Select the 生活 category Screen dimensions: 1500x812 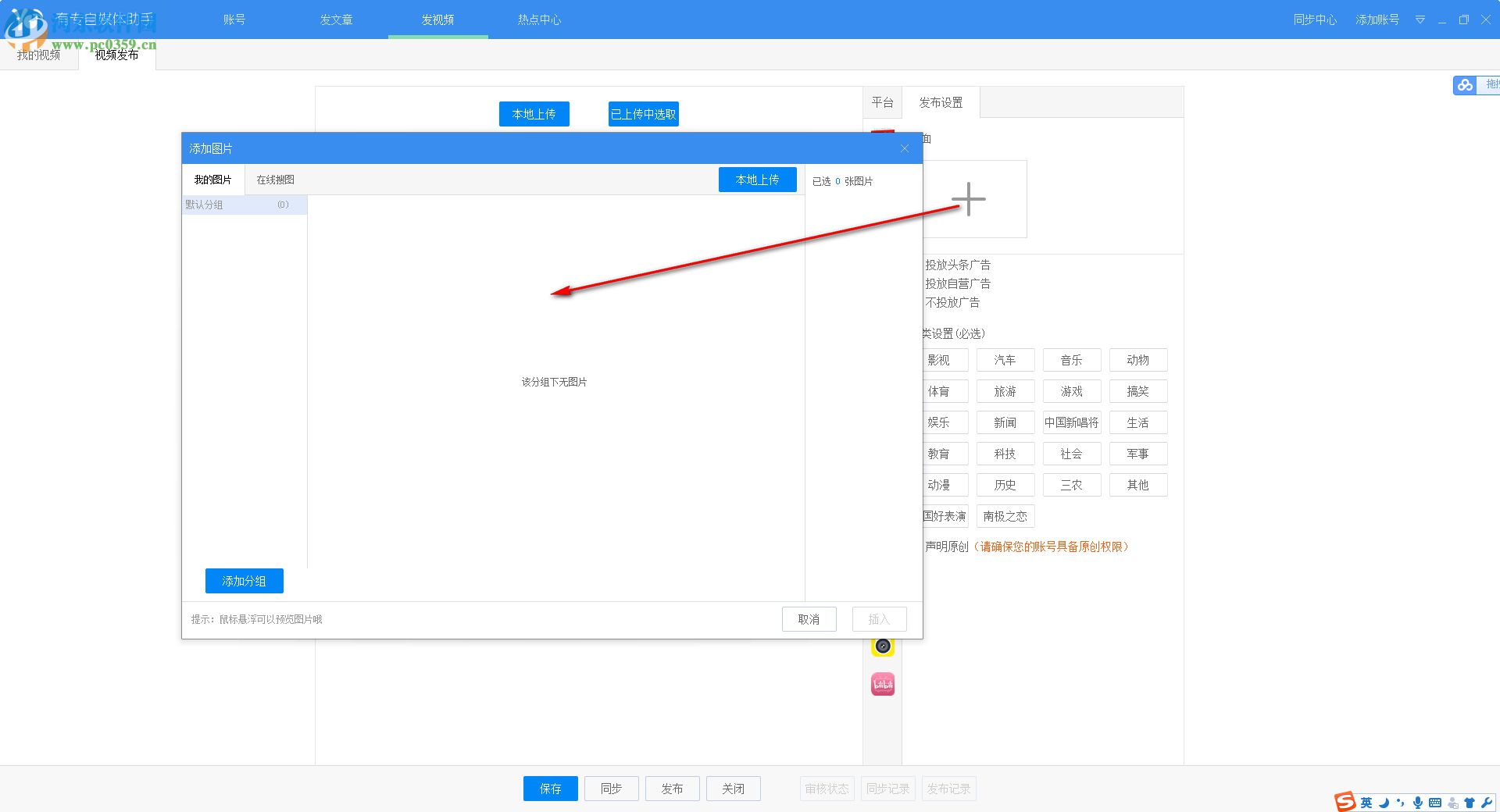click(x=1138, y=422)
